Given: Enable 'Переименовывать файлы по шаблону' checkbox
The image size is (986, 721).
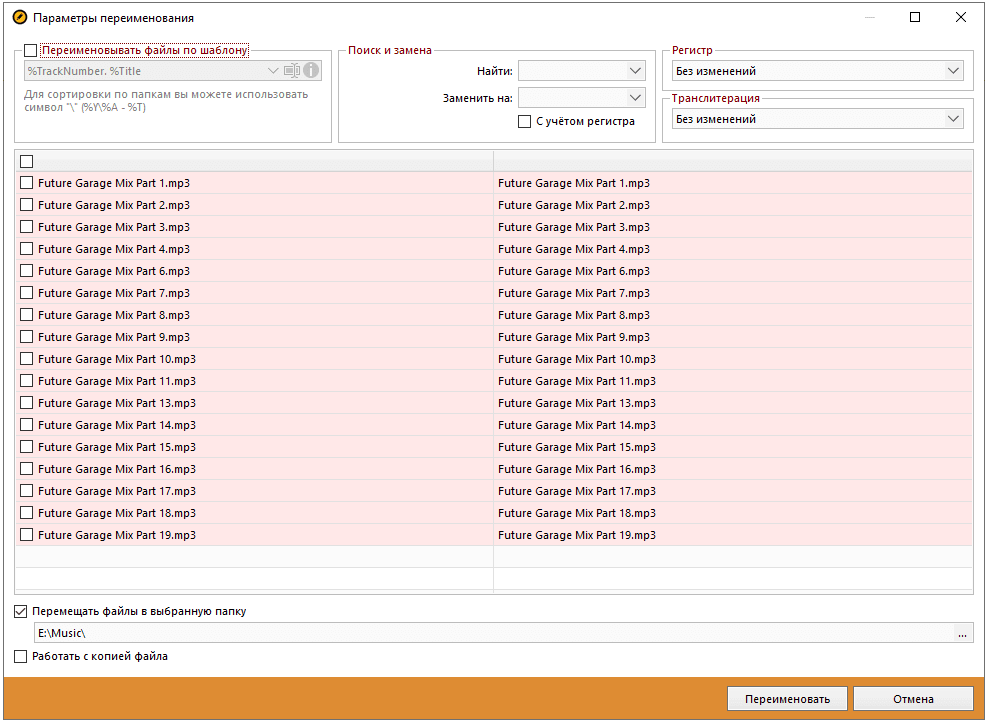Looking at the screenshot, I should (x=30, y=50).
